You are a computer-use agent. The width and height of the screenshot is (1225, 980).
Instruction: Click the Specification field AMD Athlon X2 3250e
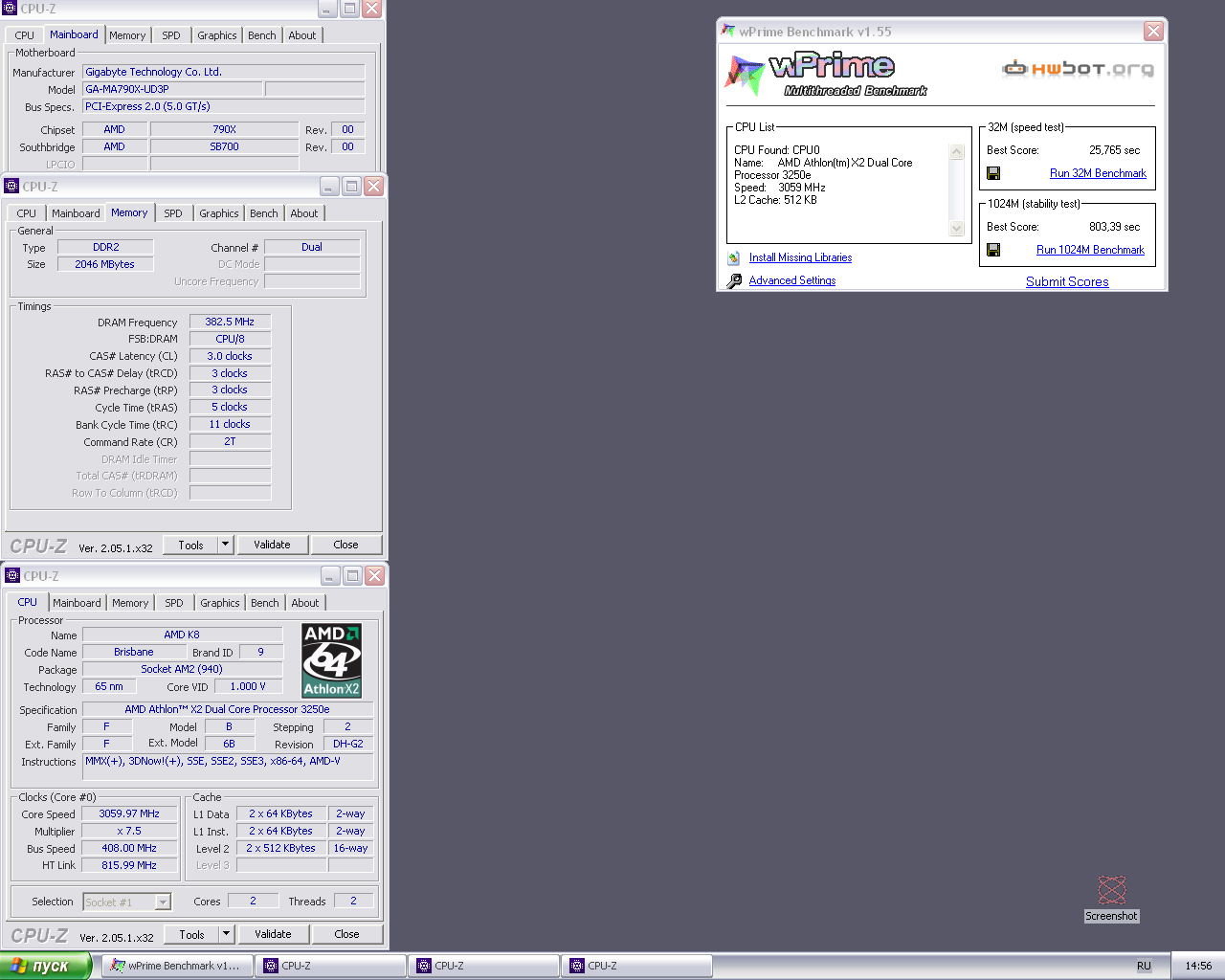[x=227, y=709]
